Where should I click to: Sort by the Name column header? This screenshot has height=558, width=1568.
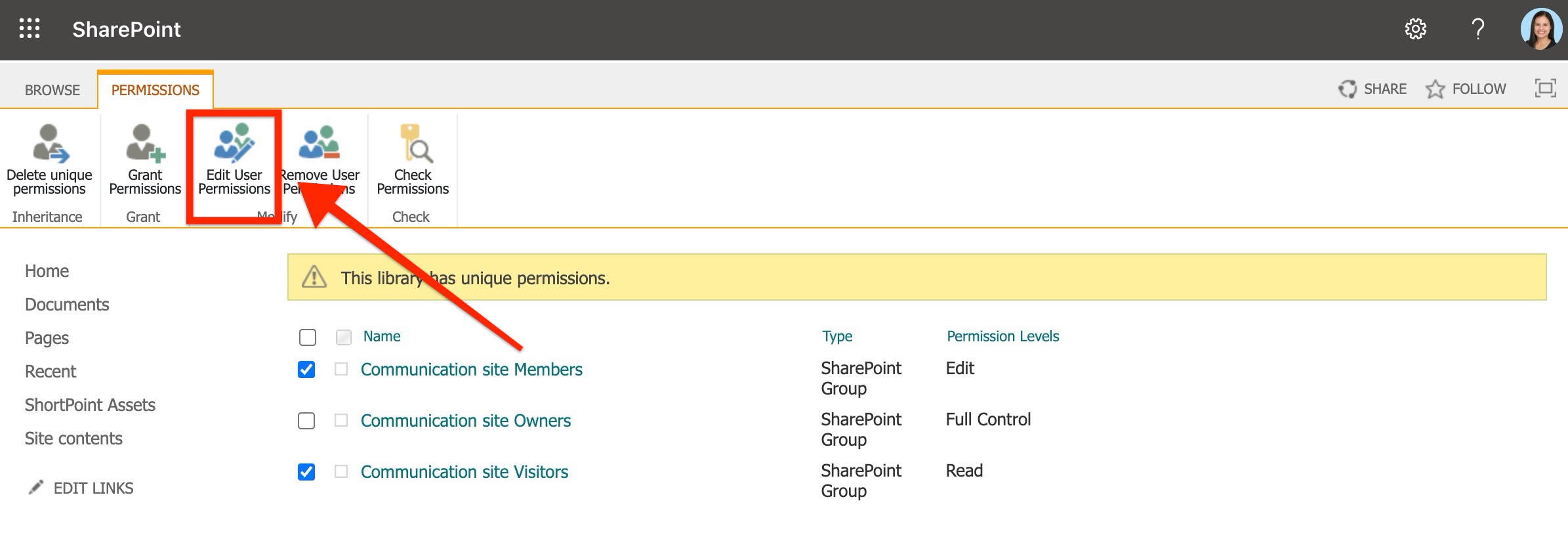(x=382, y=336)
